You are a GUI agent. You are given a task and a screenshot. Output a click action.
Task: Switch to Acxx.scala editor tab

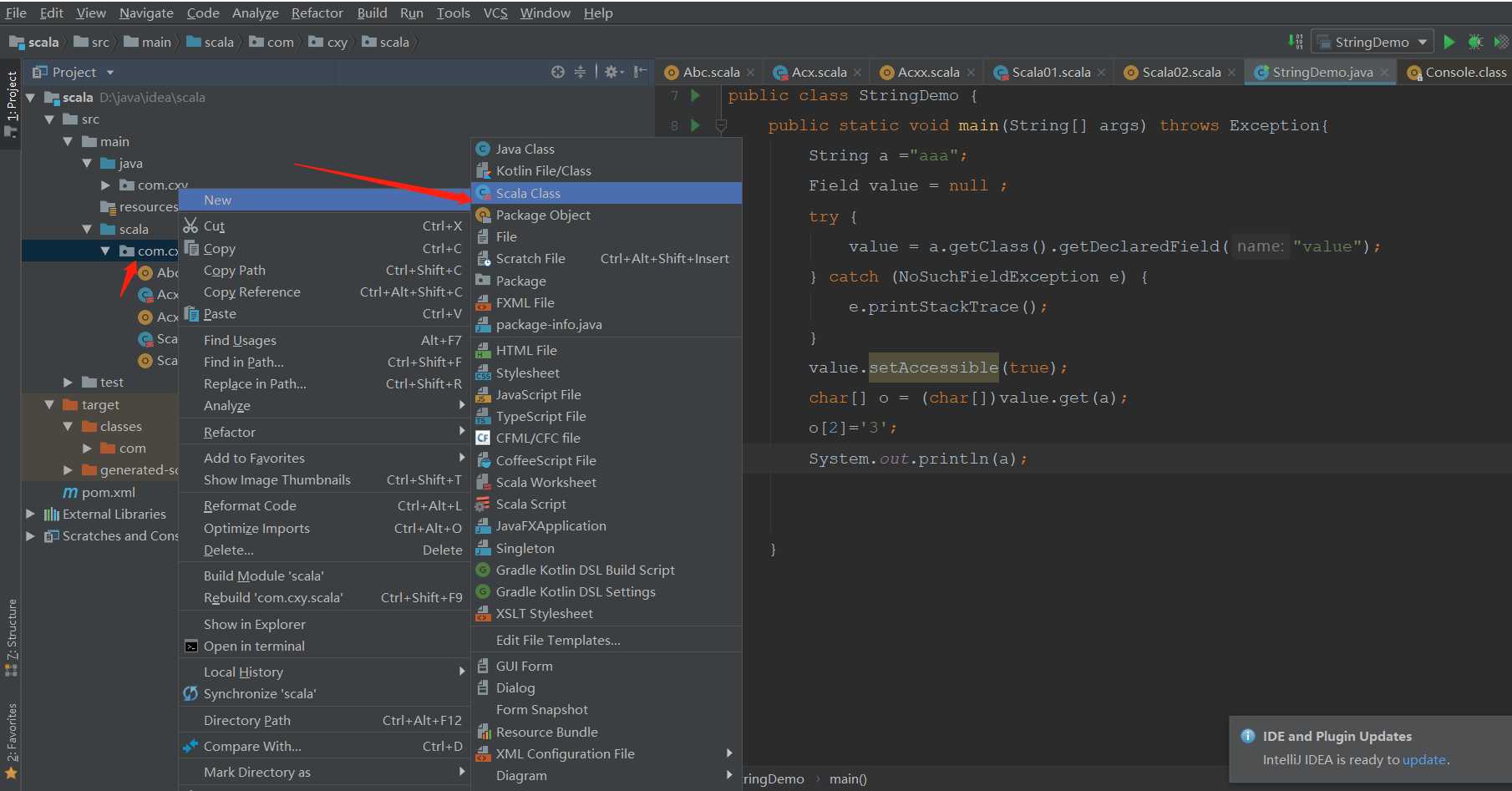(926, 72)
